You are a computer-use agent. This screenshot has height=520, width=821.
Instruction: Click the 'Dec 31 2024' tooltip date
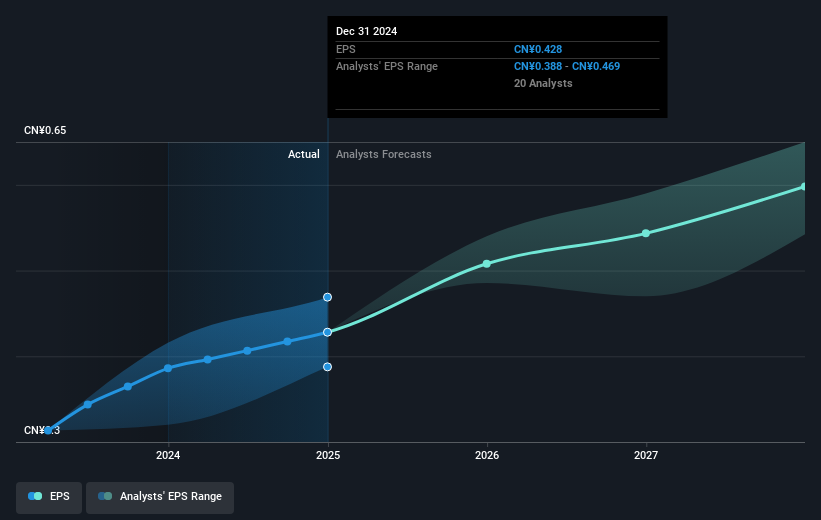[x=367, y=31]
